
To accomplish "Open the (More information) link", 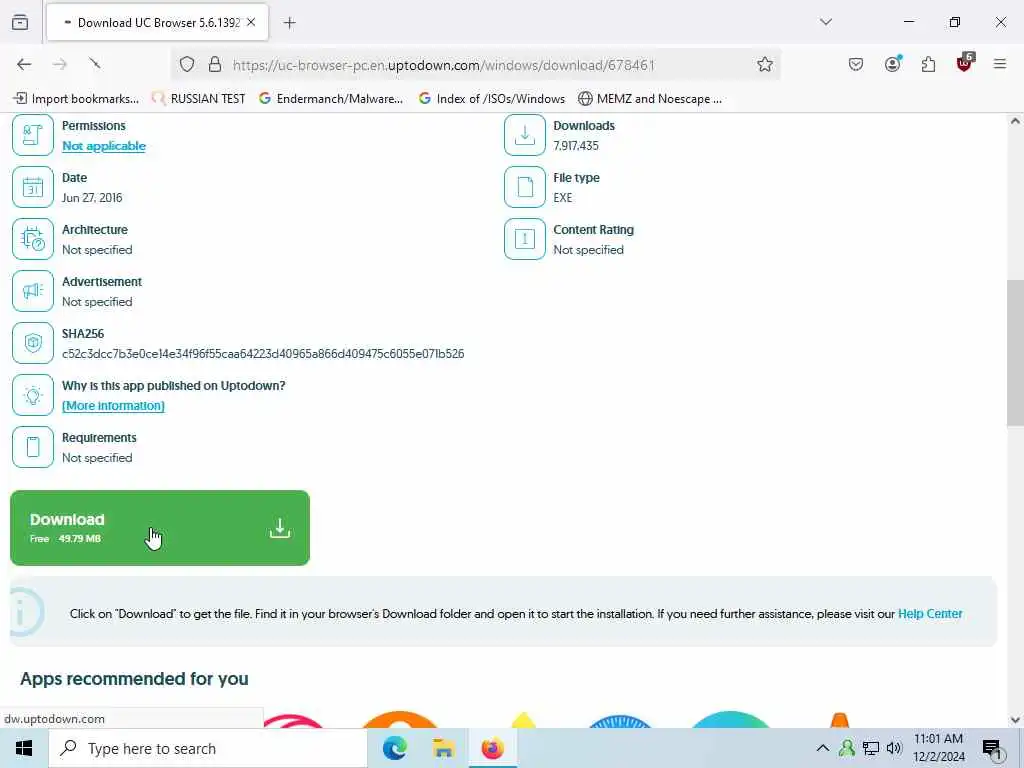I will click(x=113, y=406).
